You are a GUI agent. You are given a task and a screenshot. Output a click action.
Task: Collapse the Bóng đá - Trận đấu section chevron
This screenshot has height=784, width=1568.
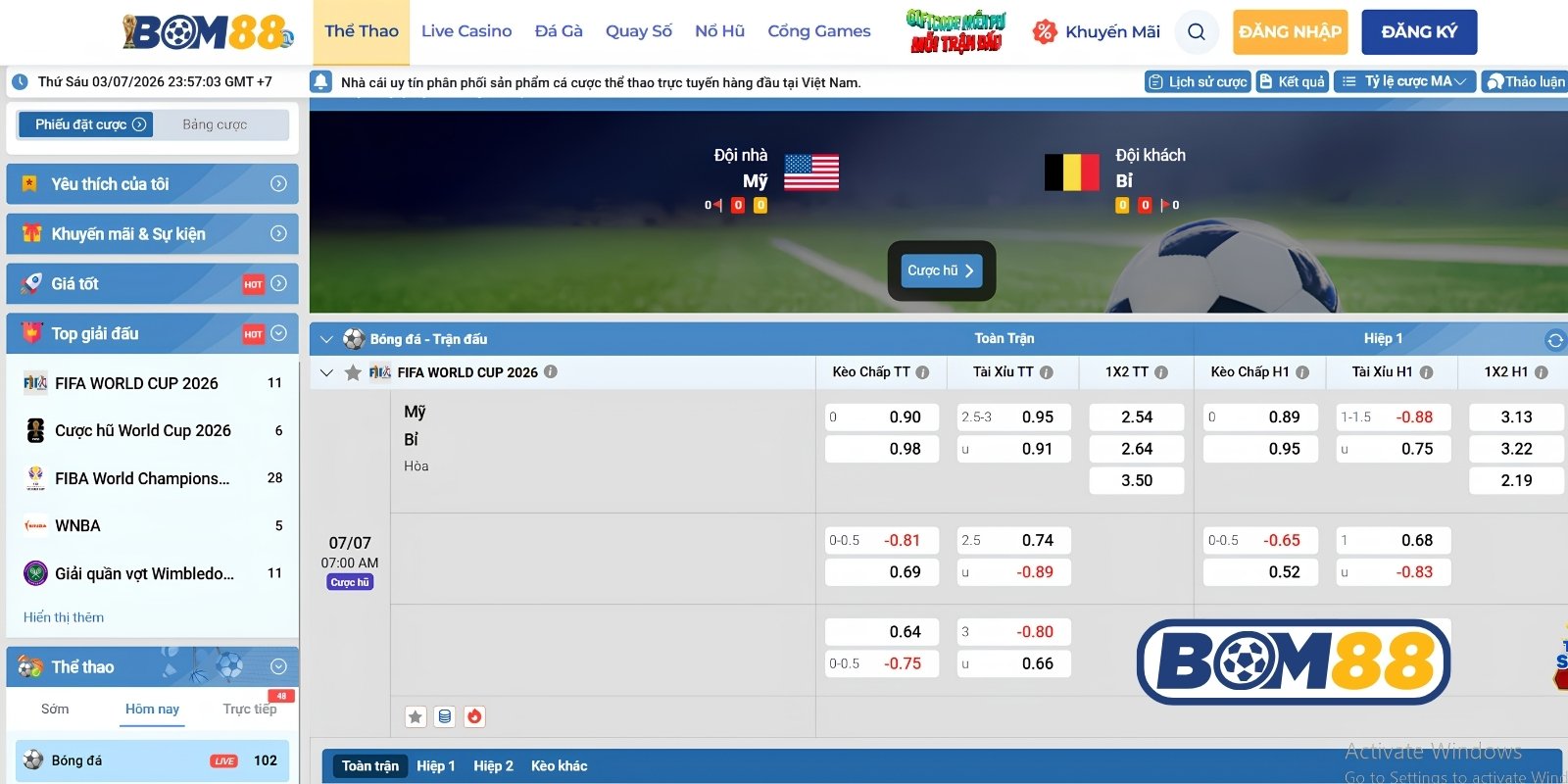tap(326, 340)
